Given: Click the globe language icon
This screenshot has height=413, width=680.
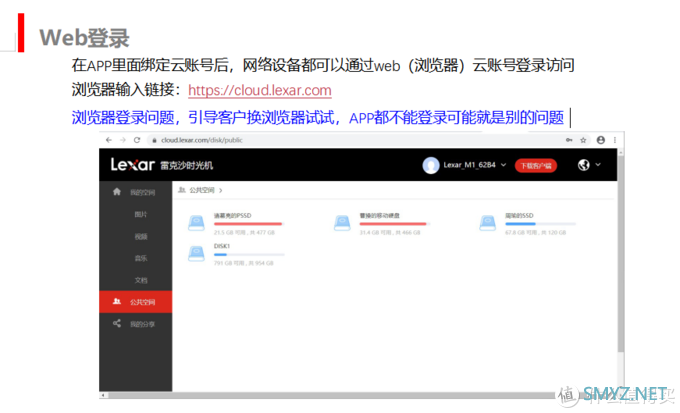Looking at the screenshot, I should click(x=584, y=165).
